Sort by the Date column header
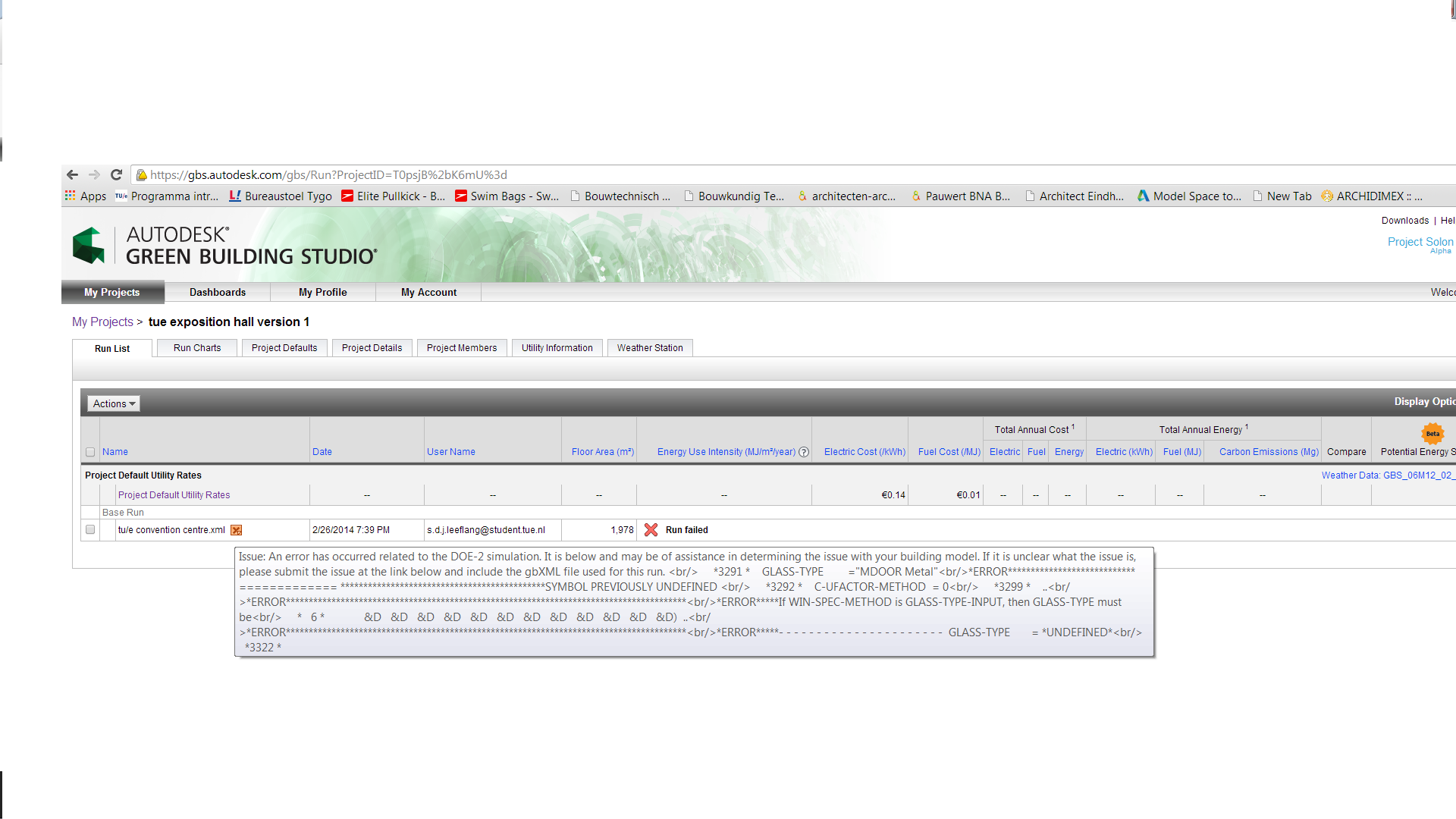 (322, 452)
